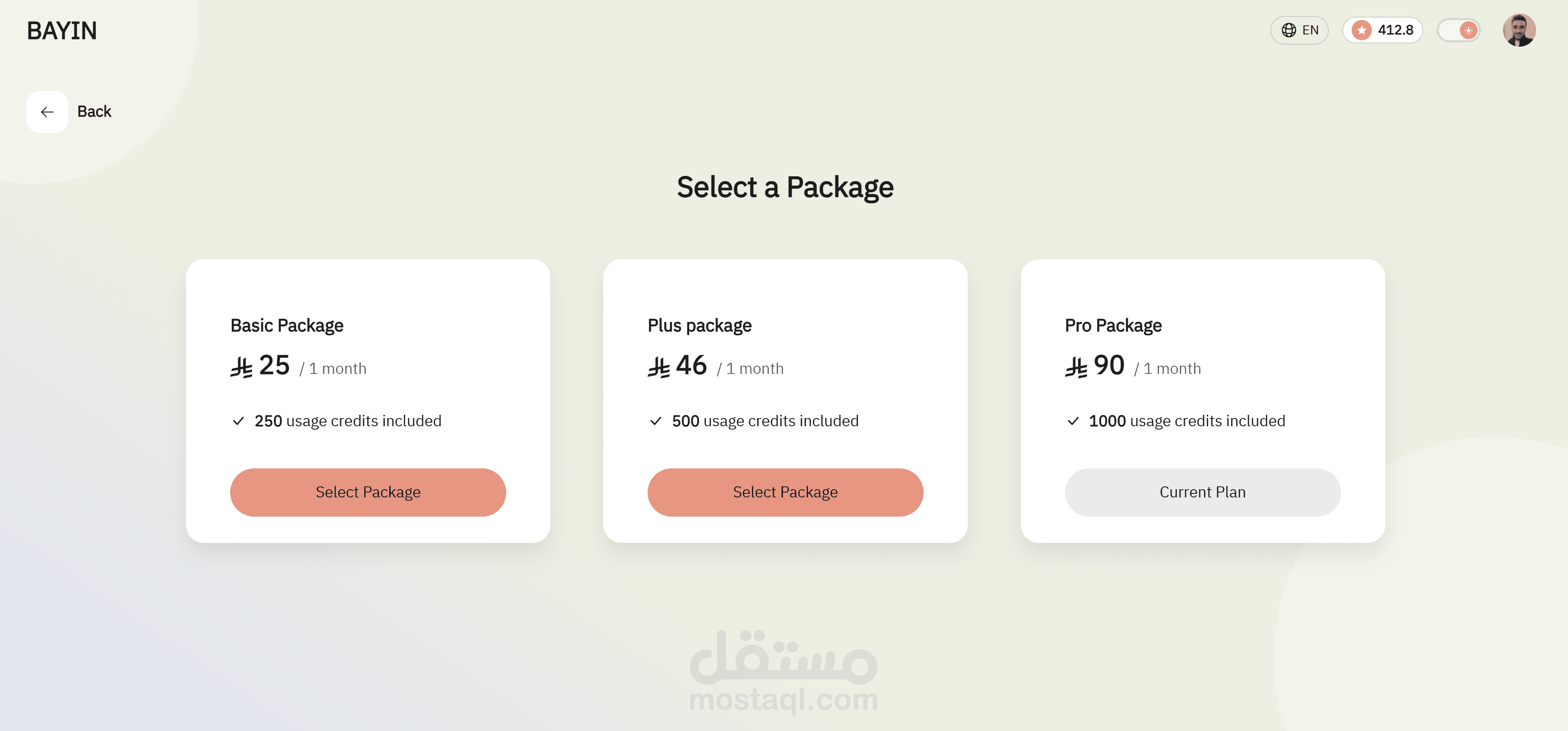Click the riyal symbol beside 90
Image resolution: width=1568 pixels, height=731 pixels.
pyautogui.click(x=1076, y=367)
